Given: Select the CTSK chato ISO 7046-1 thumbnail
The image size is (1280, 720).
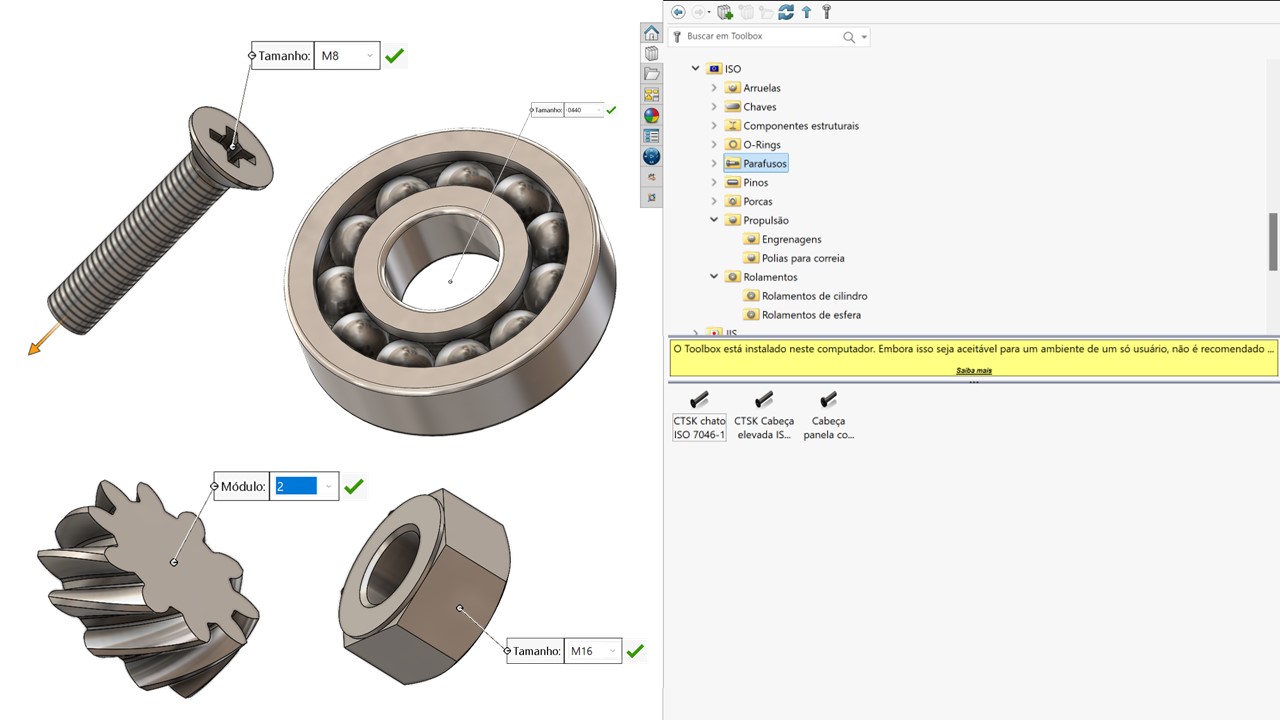Looking at the screenshot, I should (699, 417).
